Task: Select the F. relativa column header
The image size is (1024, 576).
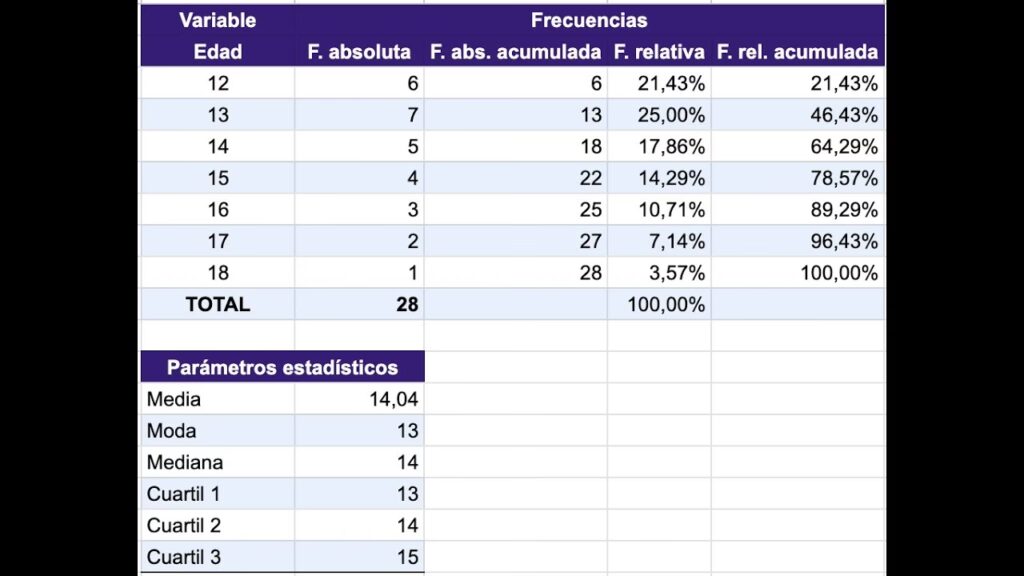Action: (x=659, y=52)
